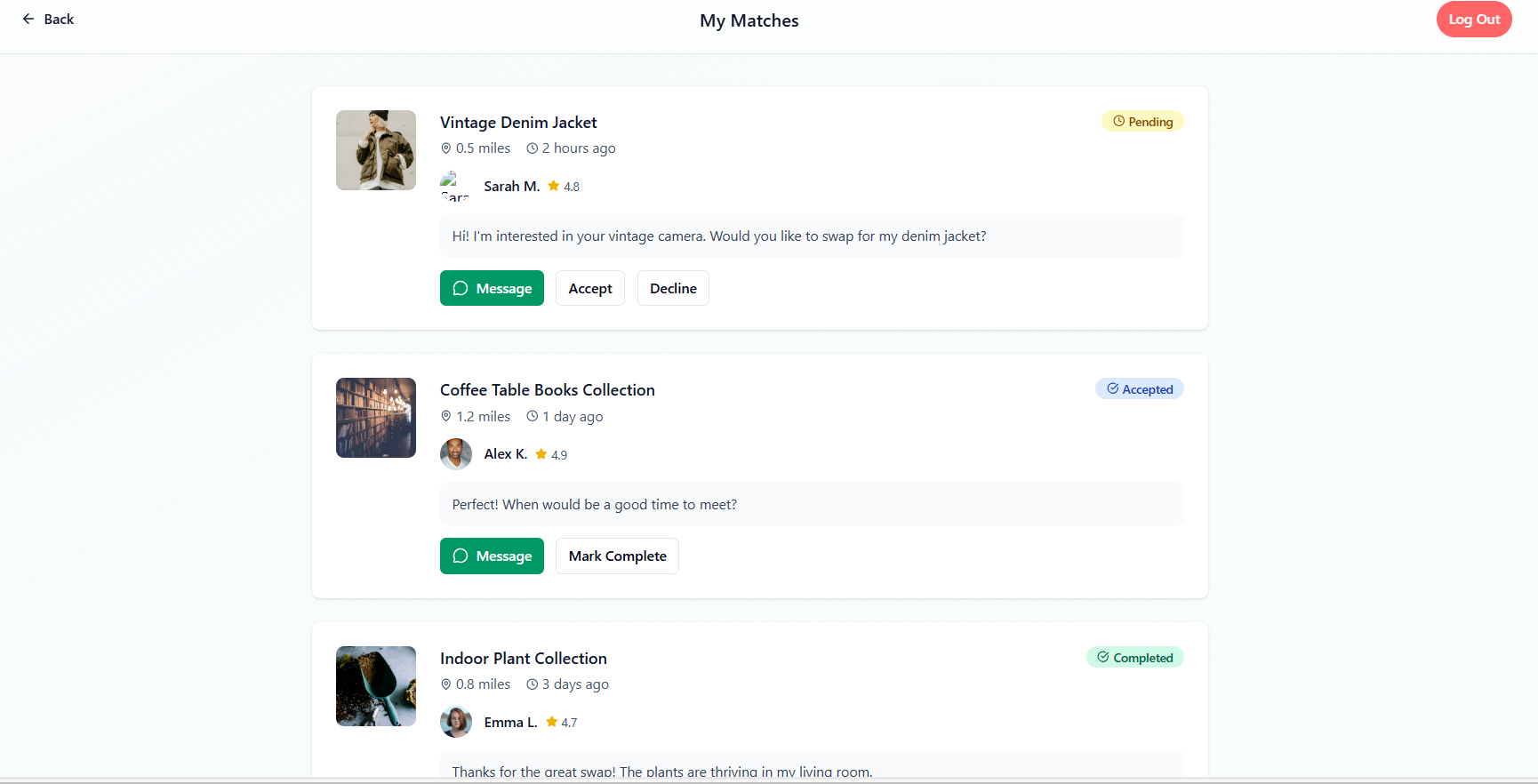1538x784 pixels.
Task: Click the Sarah M. name
Action: point(512,187)
